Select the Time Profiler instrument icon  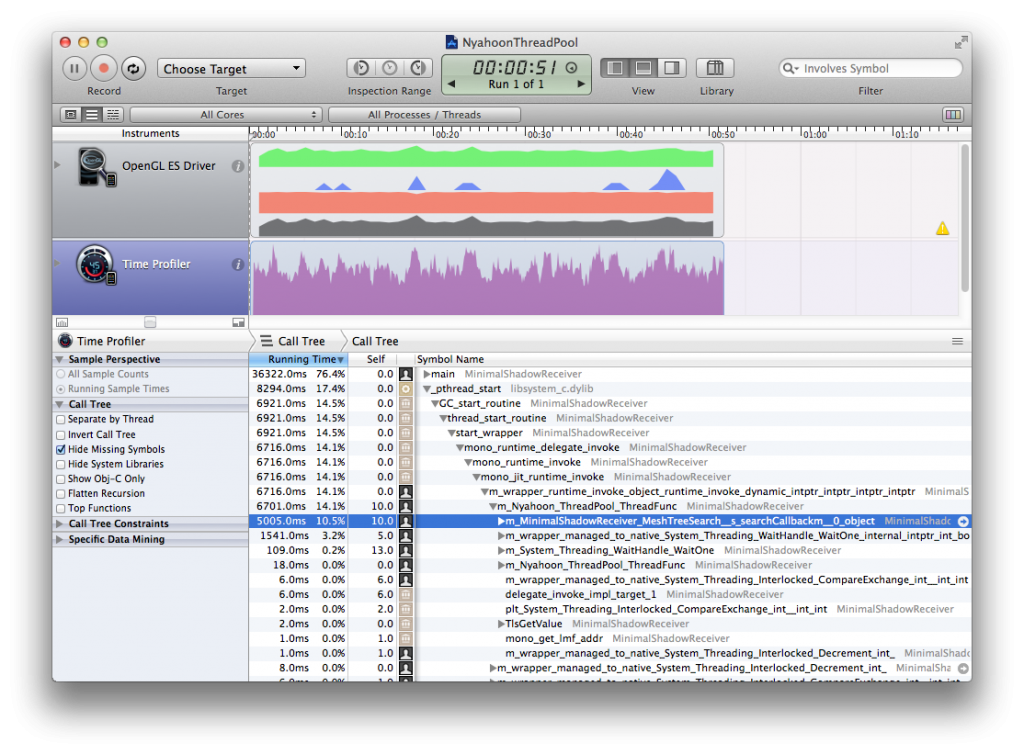pos(95,265)
